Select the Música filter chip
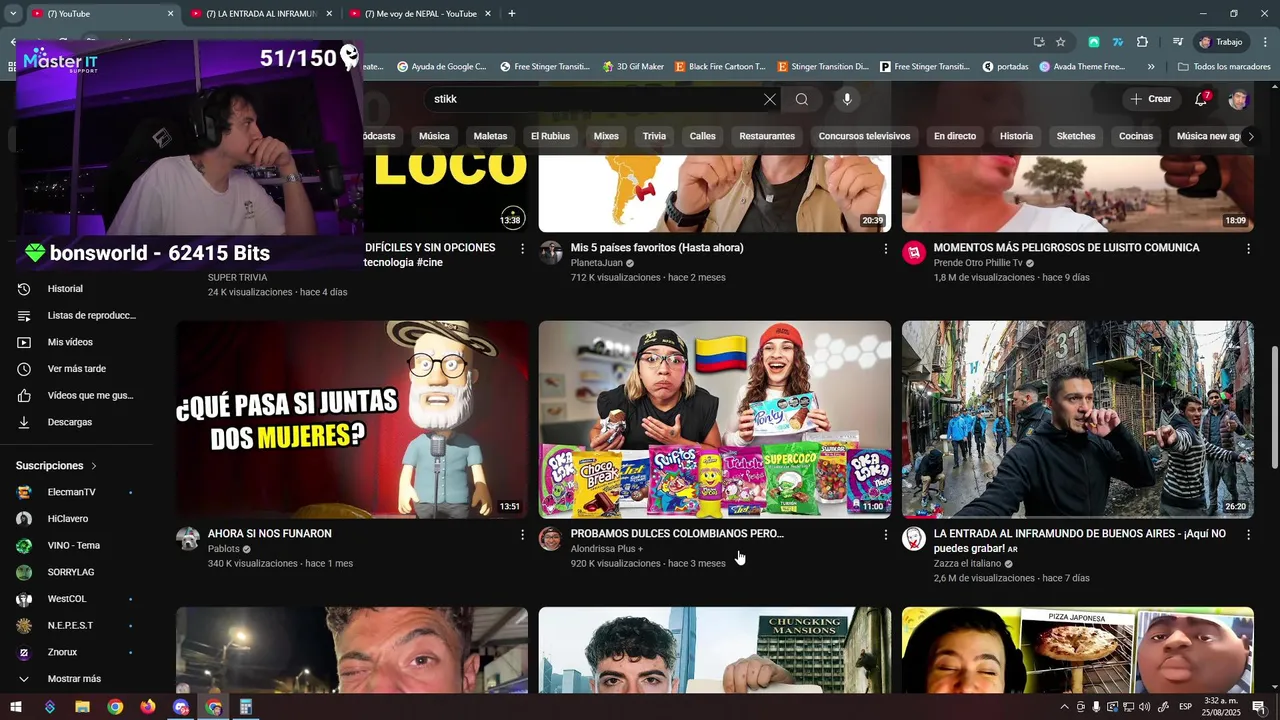The width and height of the screenshot is (1280, 720). click(434, 136)
